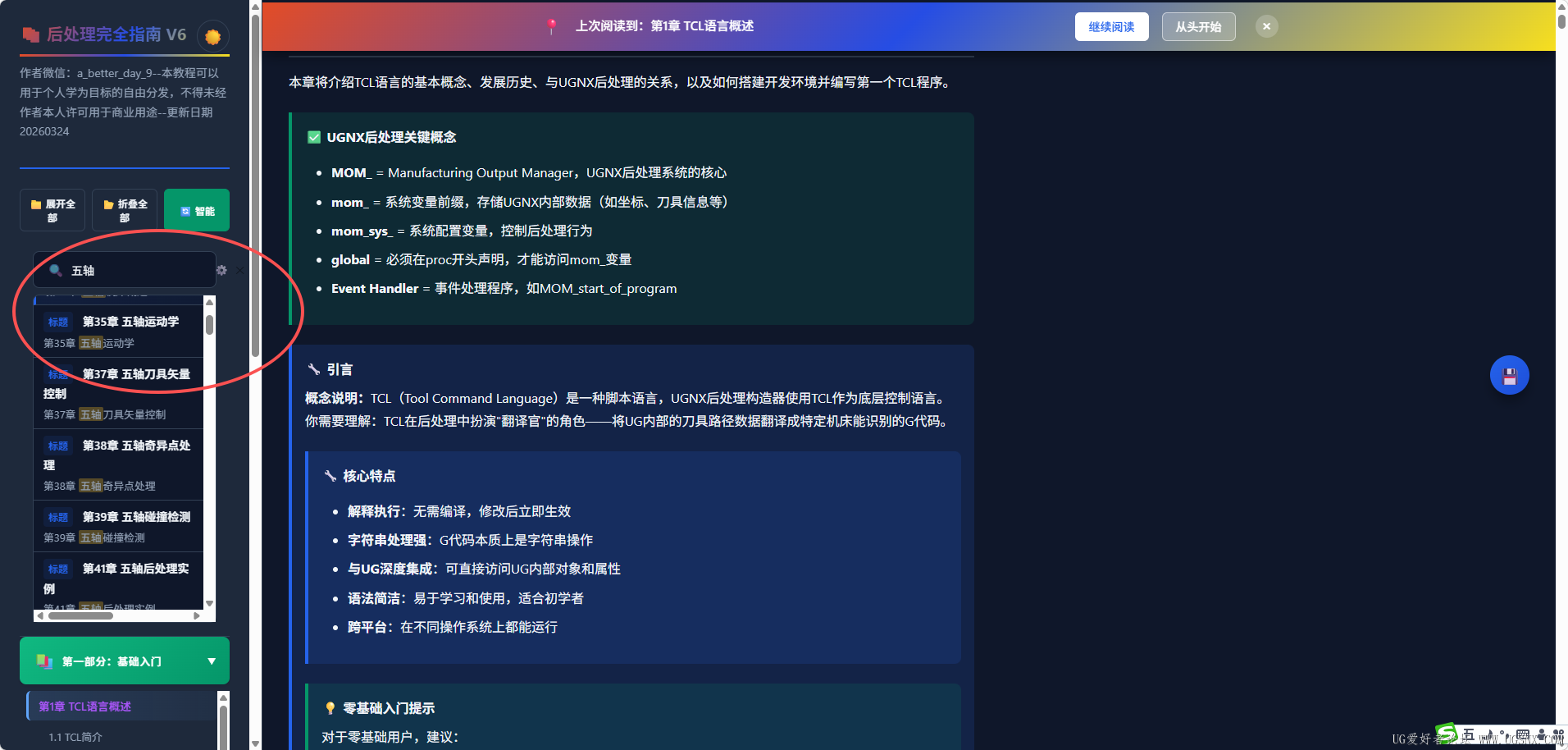This screenshot has height=750, width=1568.
Task: Click the books icon on 第一部分 header
Action: coord(44,661)
